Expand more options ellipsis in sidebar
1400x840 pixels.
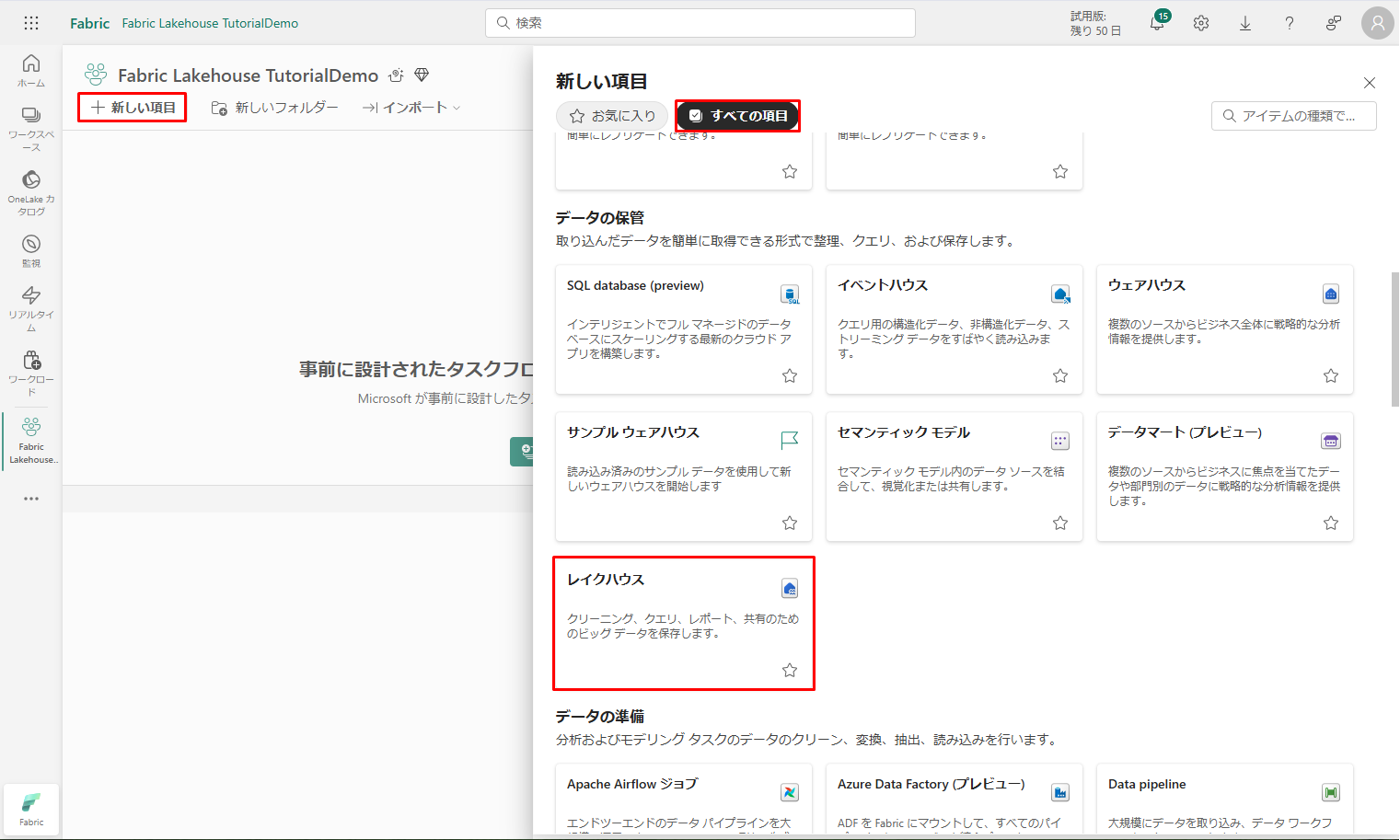(x=31, y=499)
